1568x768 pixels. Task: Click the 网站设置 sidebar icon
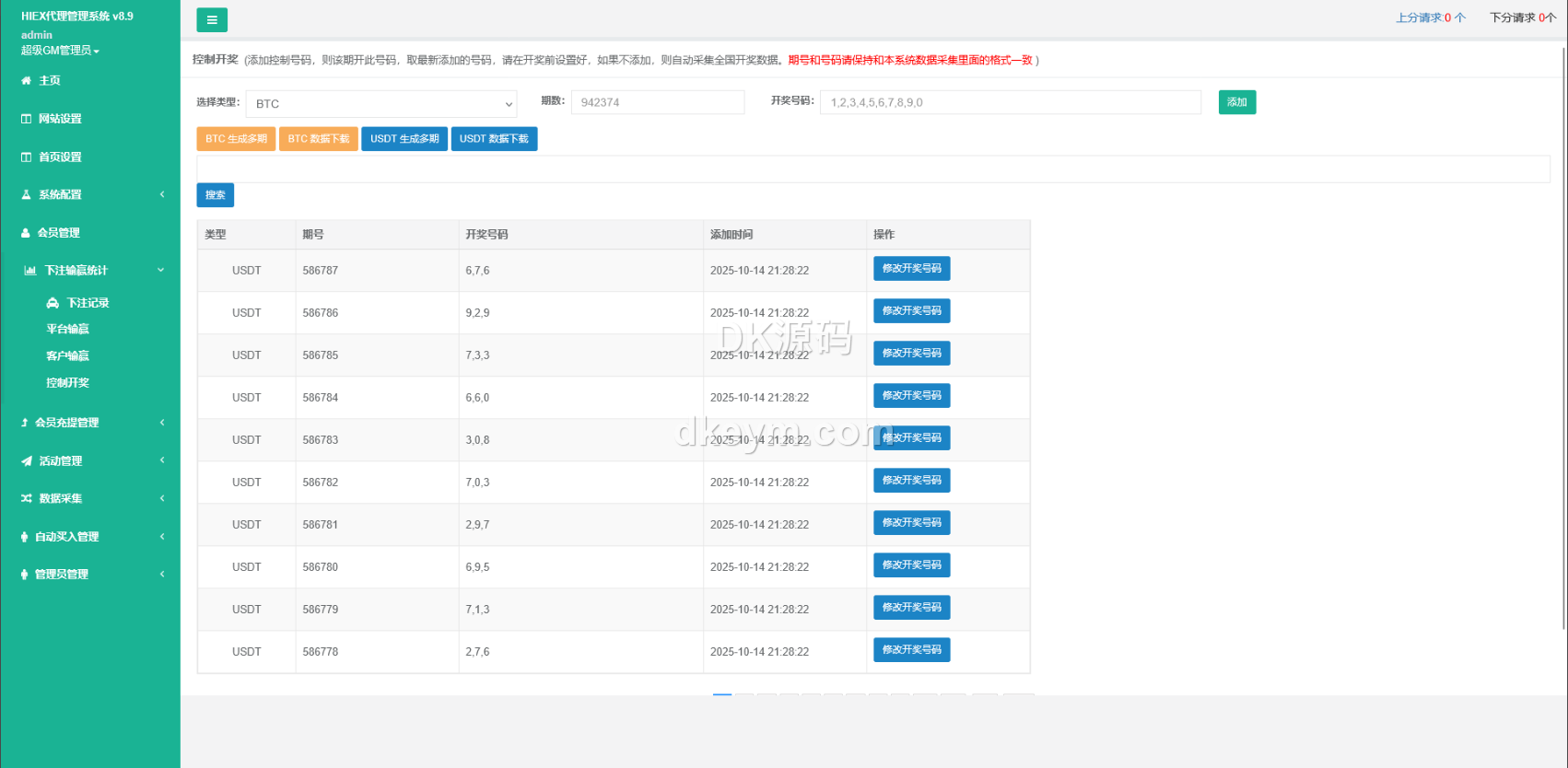click(x=26, y=119)
